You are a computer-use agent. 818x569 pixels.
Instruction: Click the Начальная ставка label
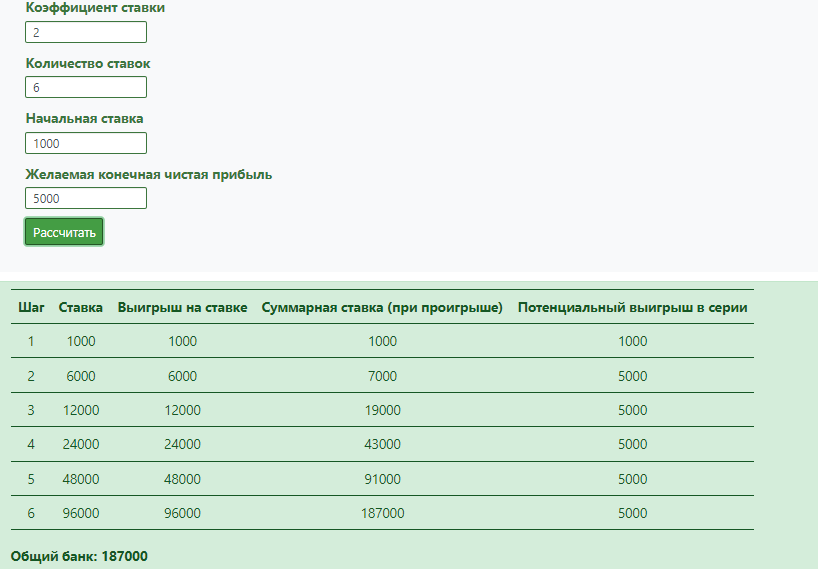point(85,119)
